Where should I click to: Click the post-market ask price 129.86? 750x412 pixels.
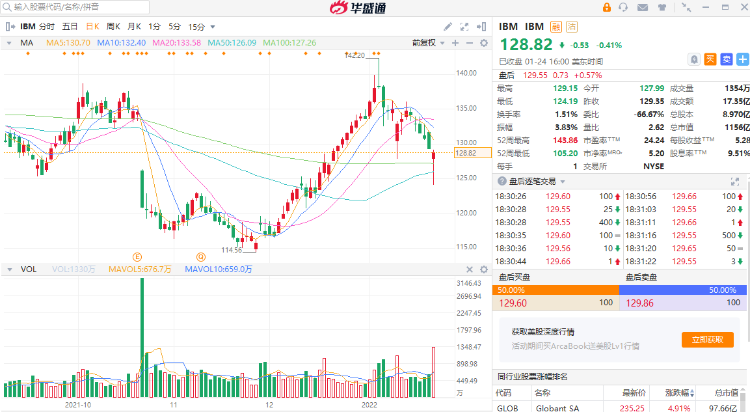point(640,303)
